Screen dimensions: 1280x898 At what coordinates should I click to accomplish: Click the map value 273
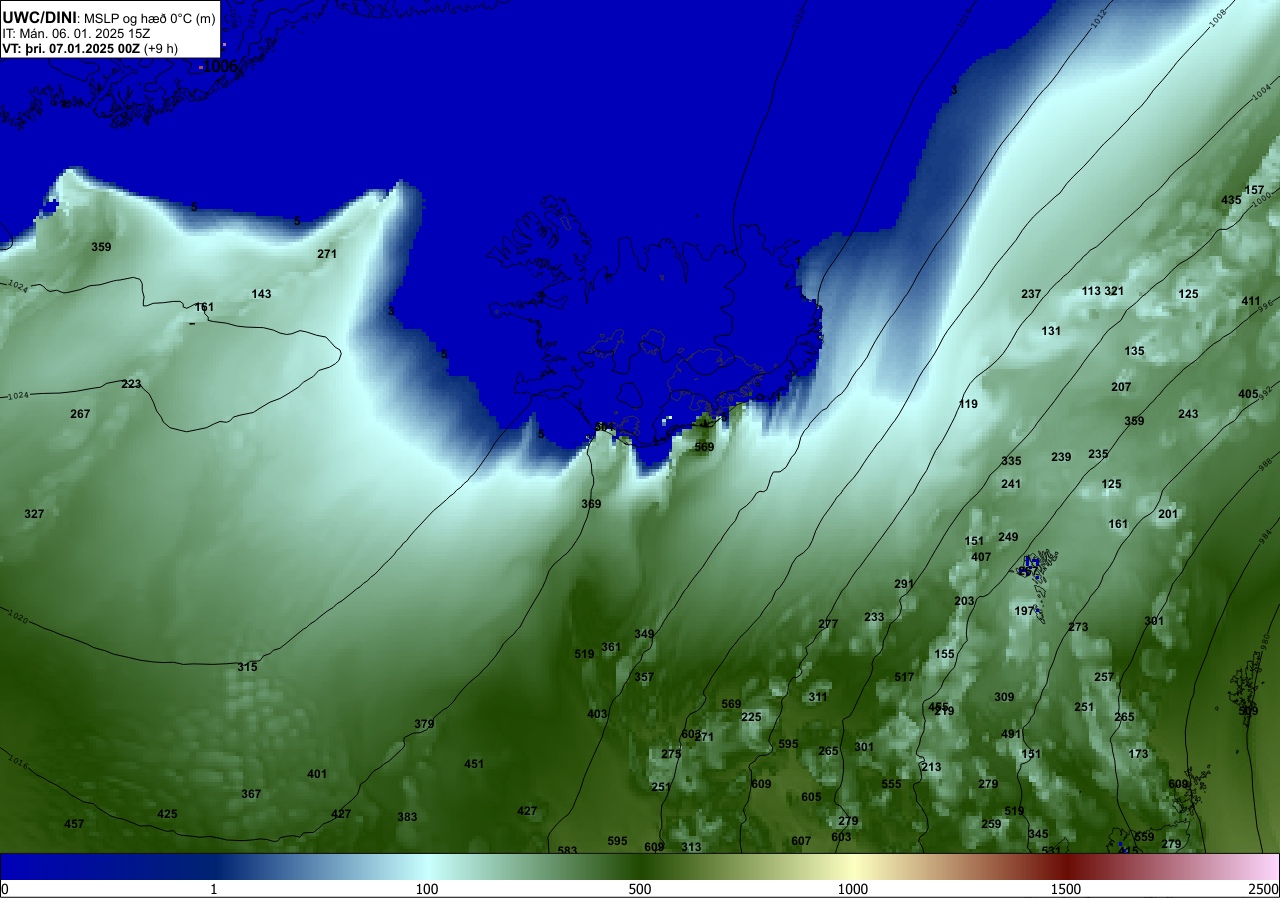(1078, 627)
